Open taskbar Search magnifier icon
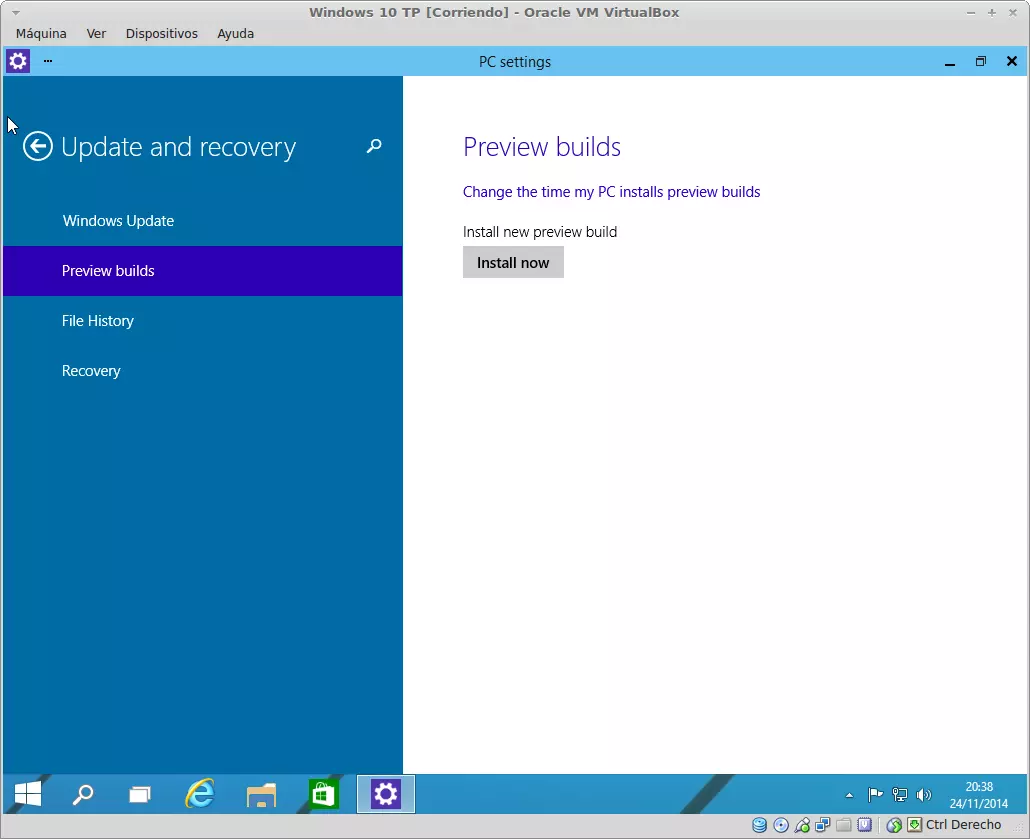This screenshot has width=1030, height=839. (x=83, y=795)
